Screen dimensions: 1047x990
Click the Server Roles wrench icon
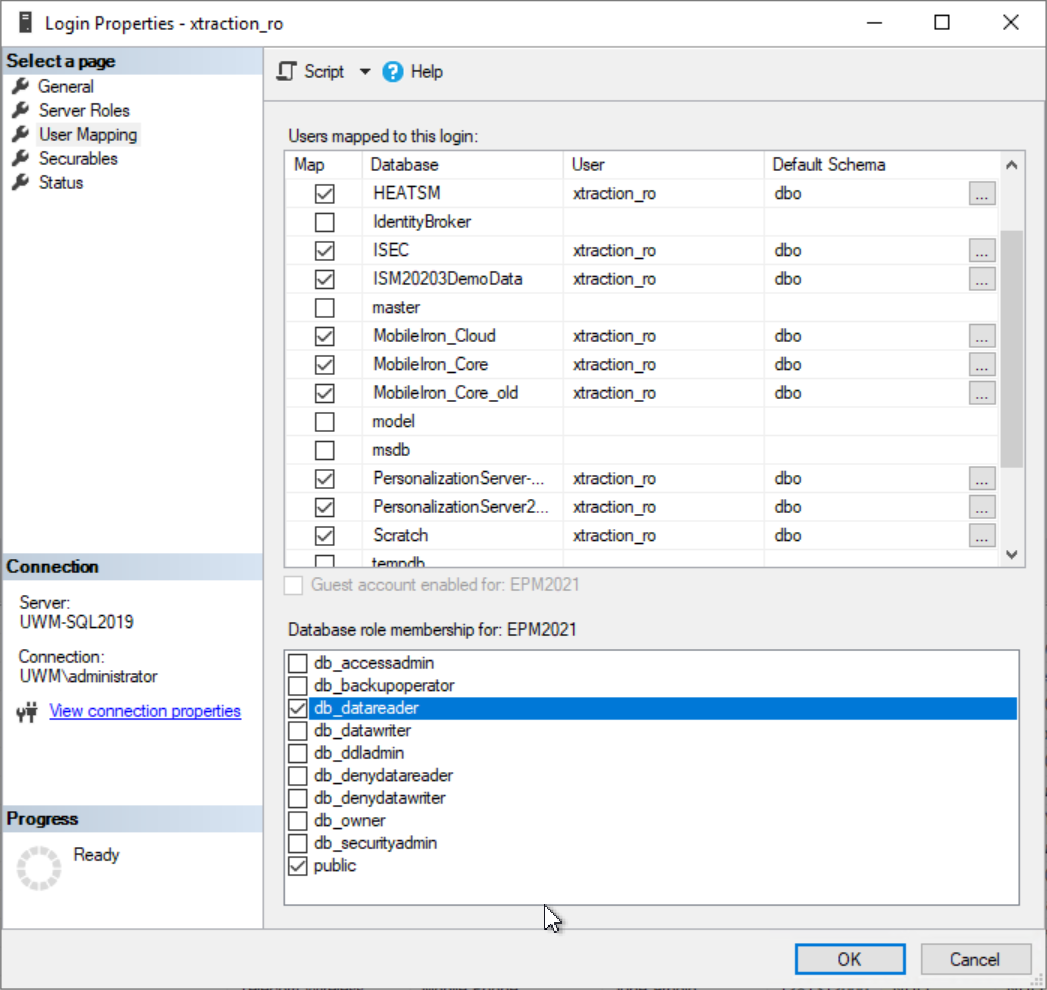tap(22, 110)
